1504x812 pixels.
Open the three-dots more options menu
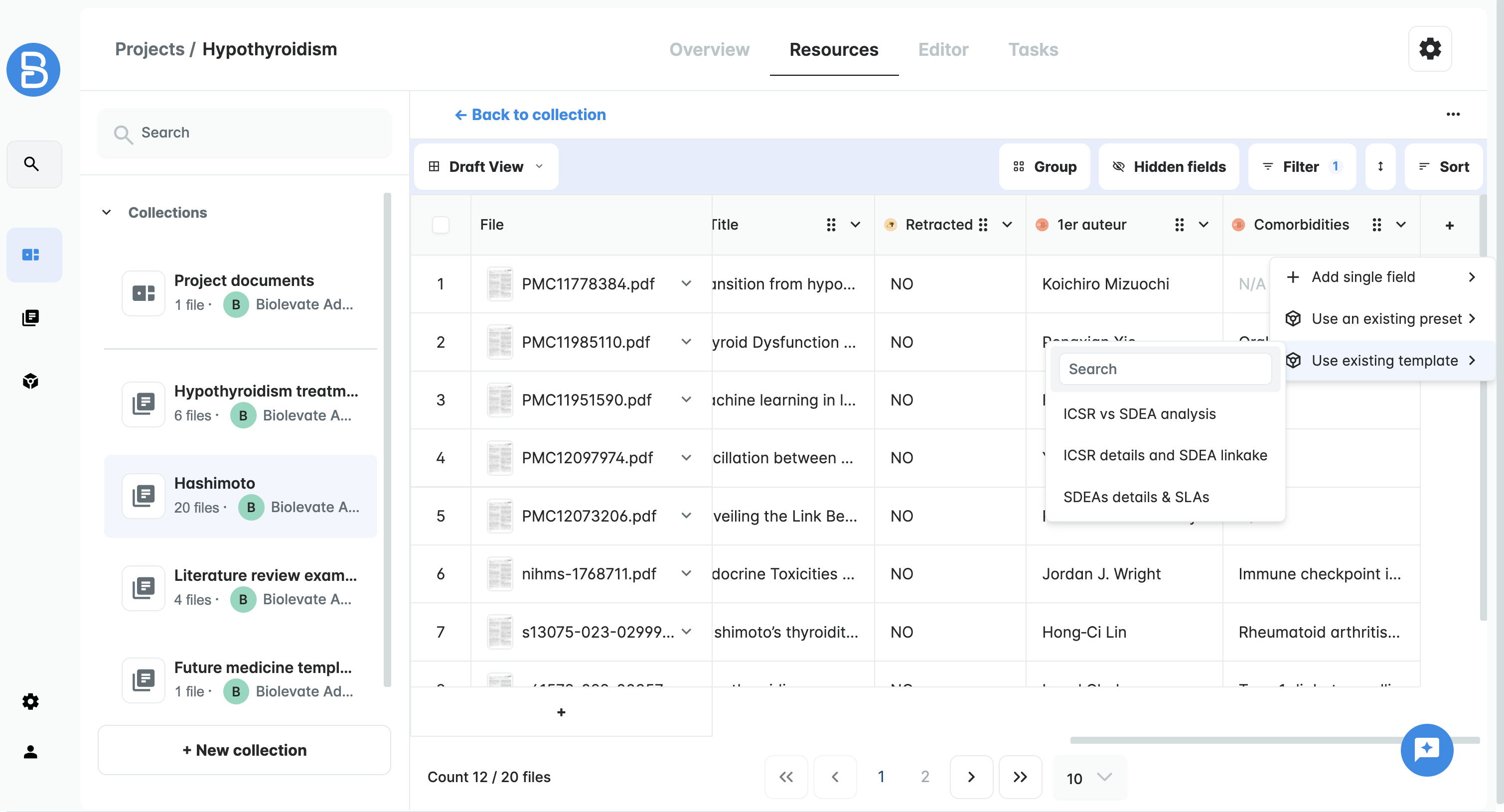(x=1453, y=115)
